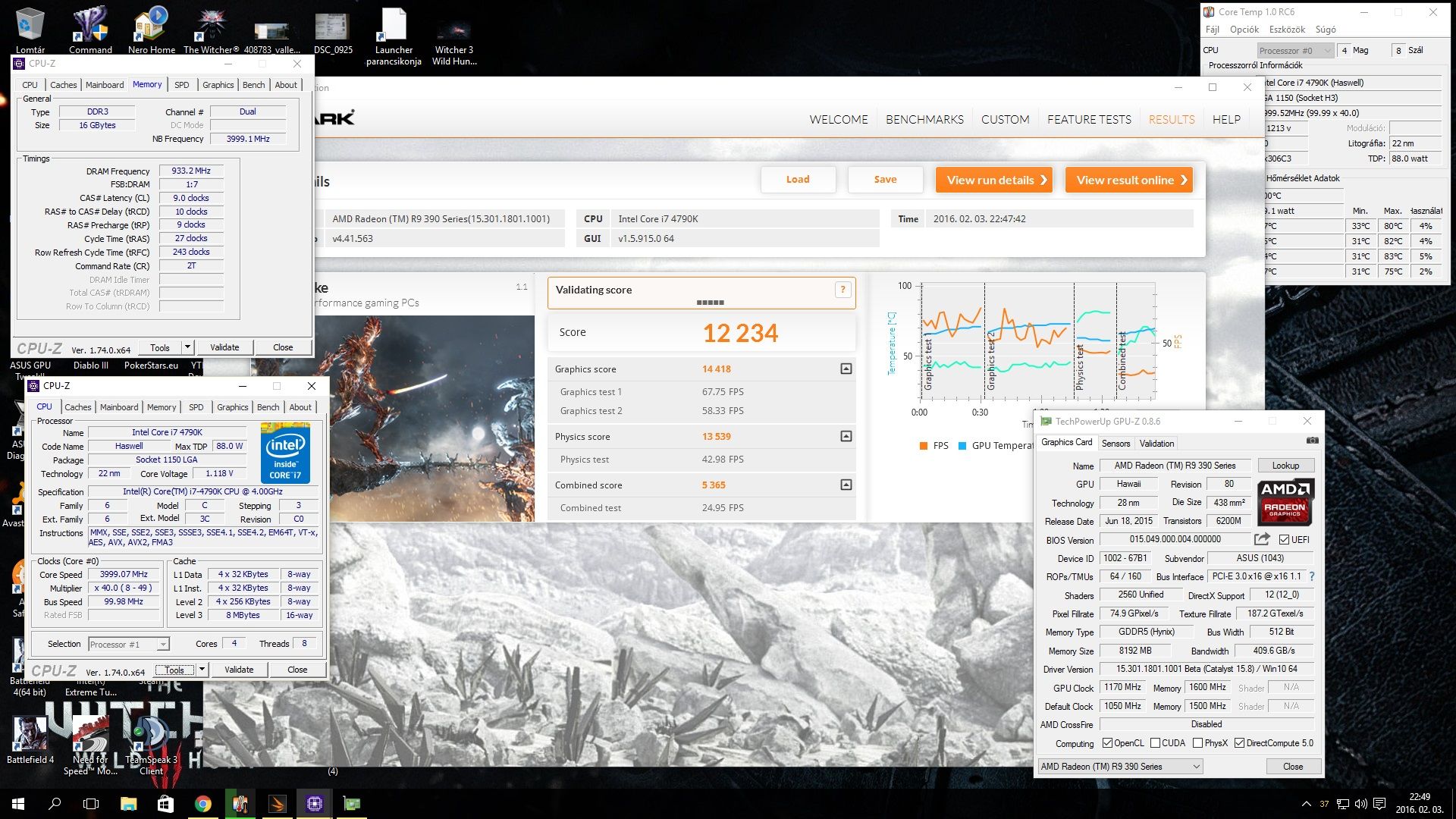Open the Launcher parancsikonja desktop icon
The height and width of the screenshot is (819, 1456).
(x=394, y=36)
